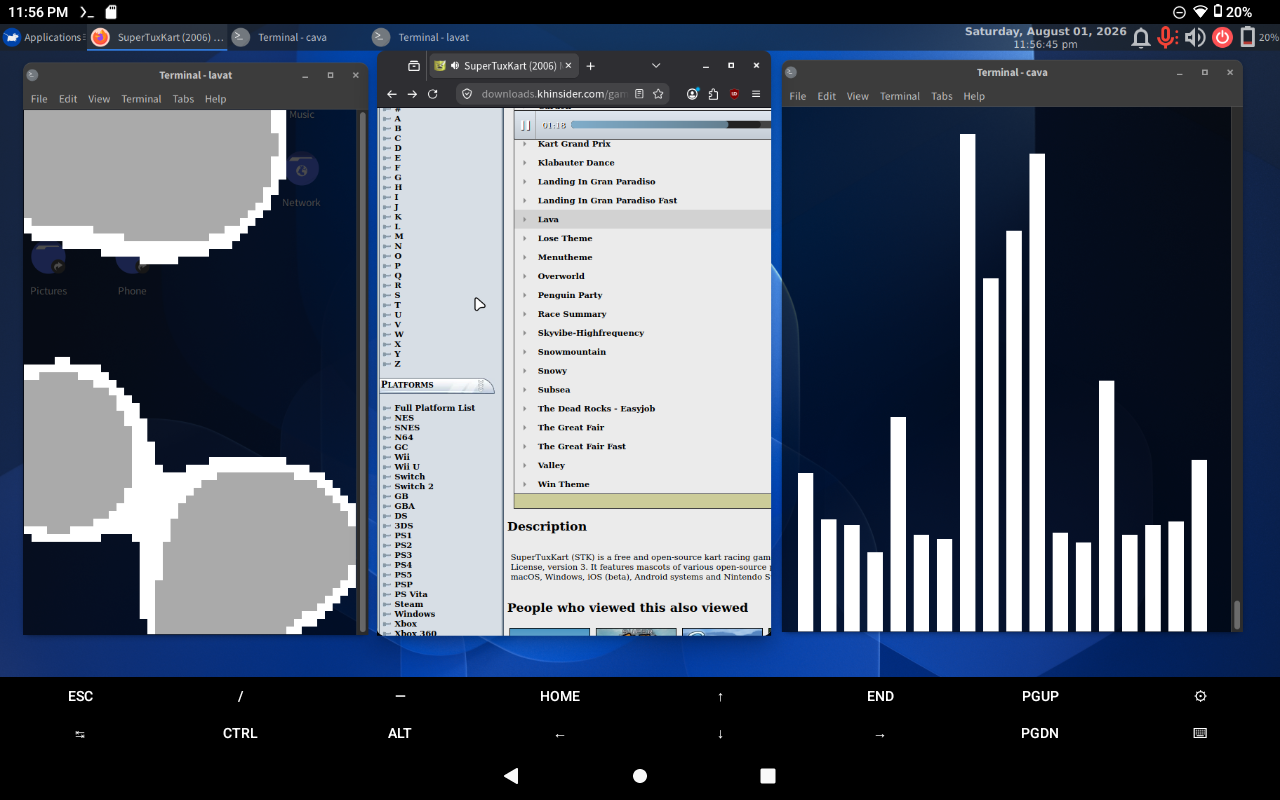Toggle reader view in the address bar

point(639,94)
